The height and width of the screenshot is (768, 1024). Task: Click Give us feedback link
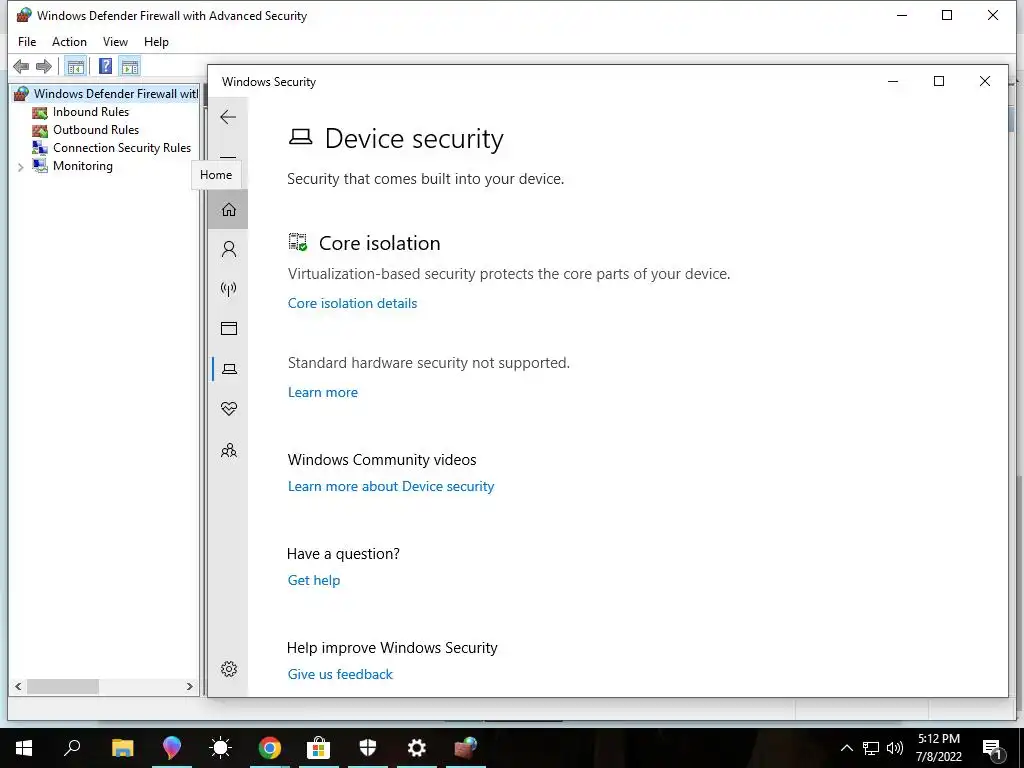[x=340, y=675]
